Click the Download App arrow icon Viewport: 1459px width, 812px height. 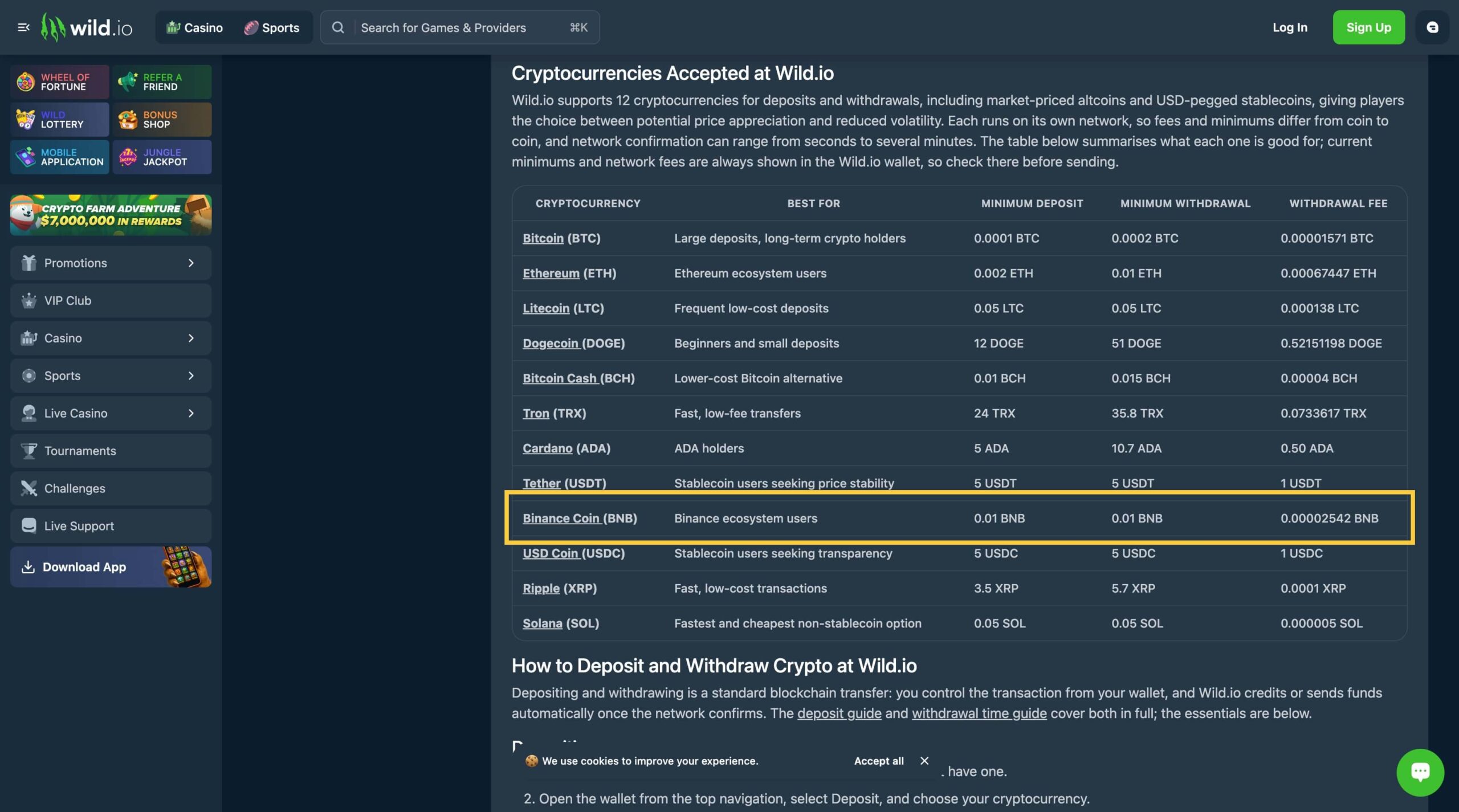[x=28, y=567]
